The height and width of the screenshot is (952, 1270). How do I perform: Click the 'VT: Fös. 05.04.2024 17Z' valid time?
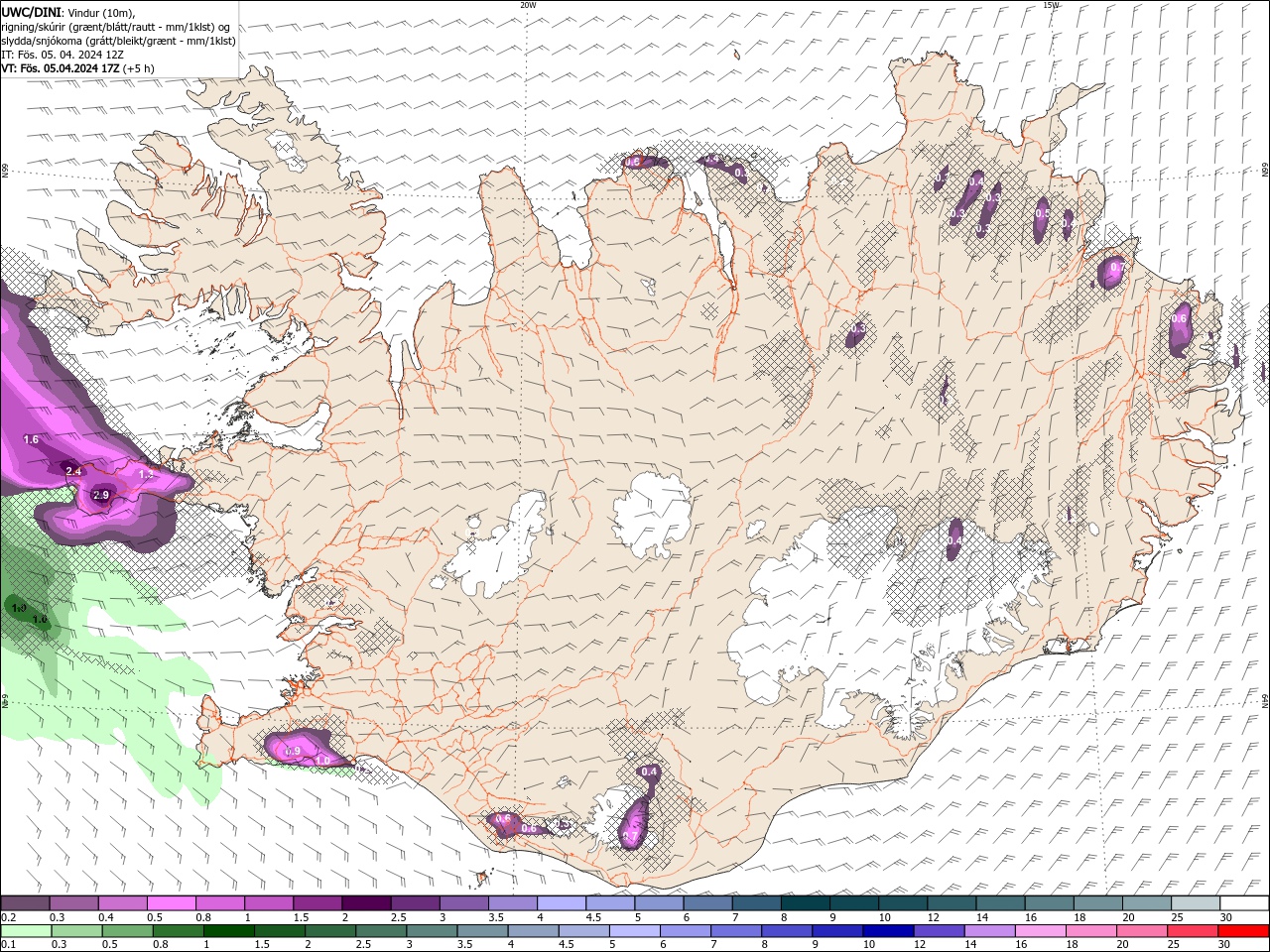[63, 68]
